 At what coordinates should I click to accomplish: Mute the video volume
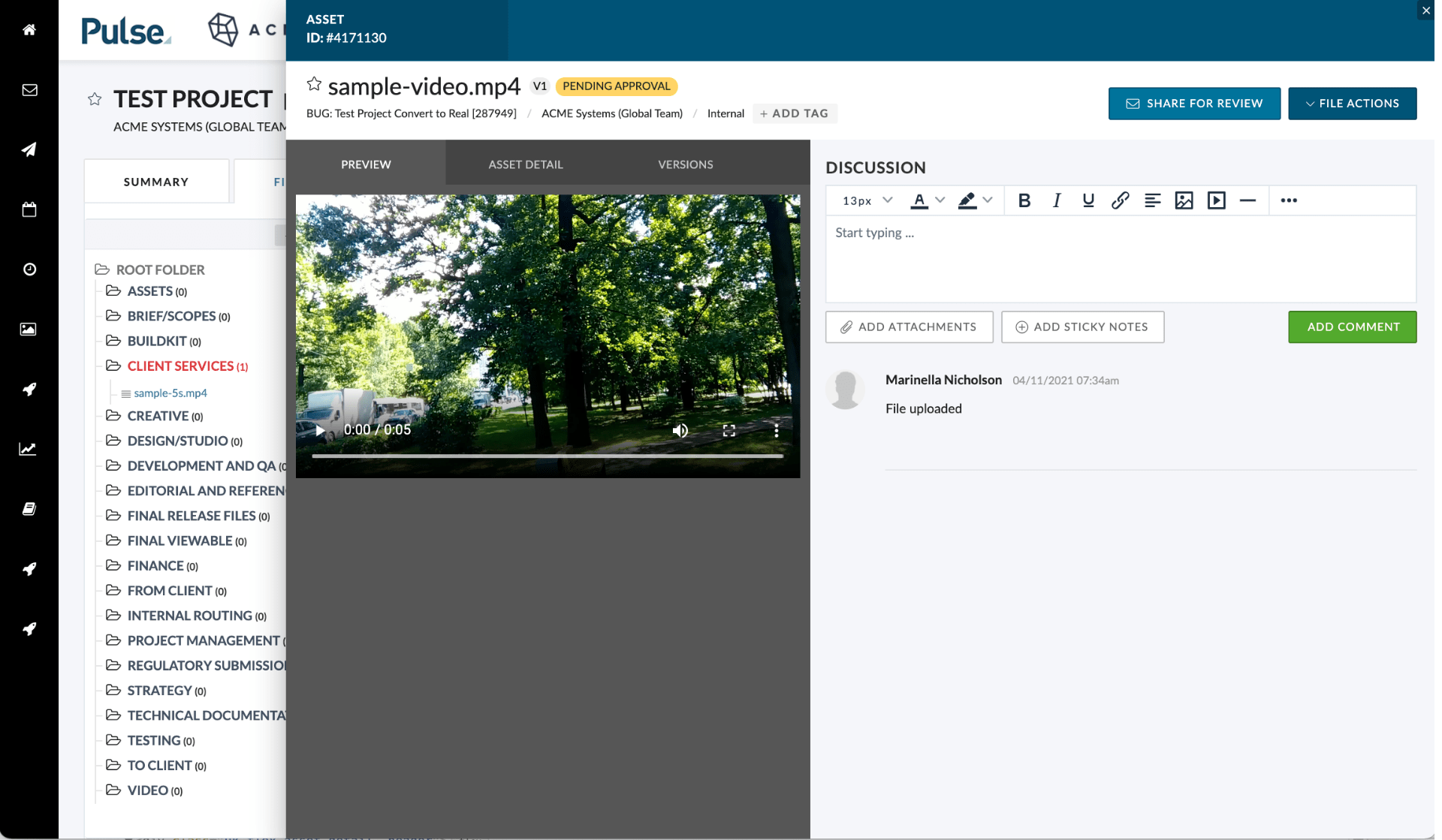point(680,430)
